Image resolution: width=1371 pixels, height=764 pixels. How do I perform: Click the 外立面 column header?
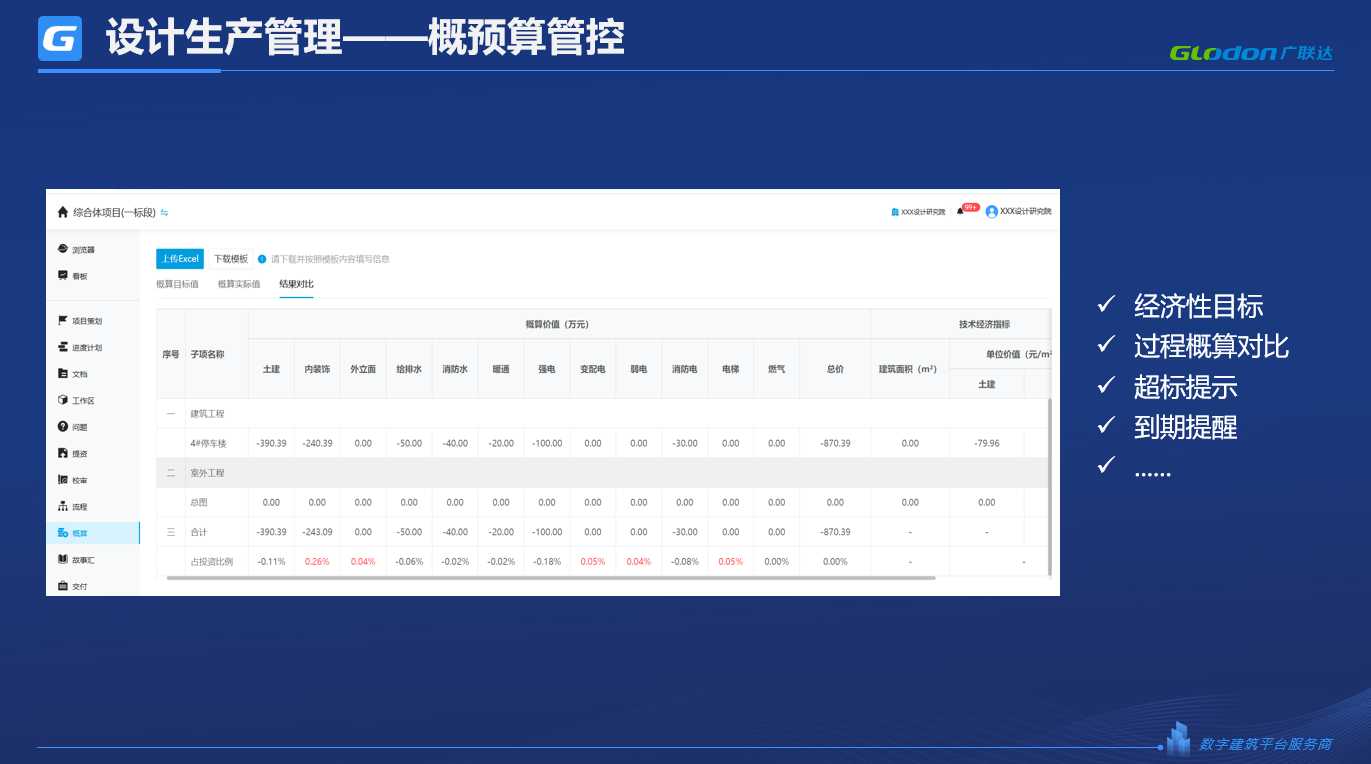click(x=363, y=369)
